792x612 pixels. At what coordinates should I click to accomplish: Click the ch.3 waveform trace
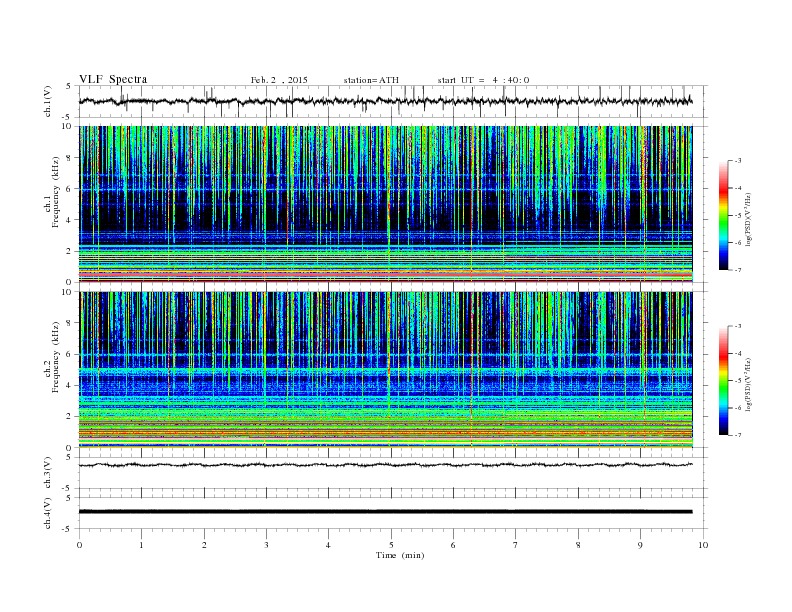(x=385, y=465)
